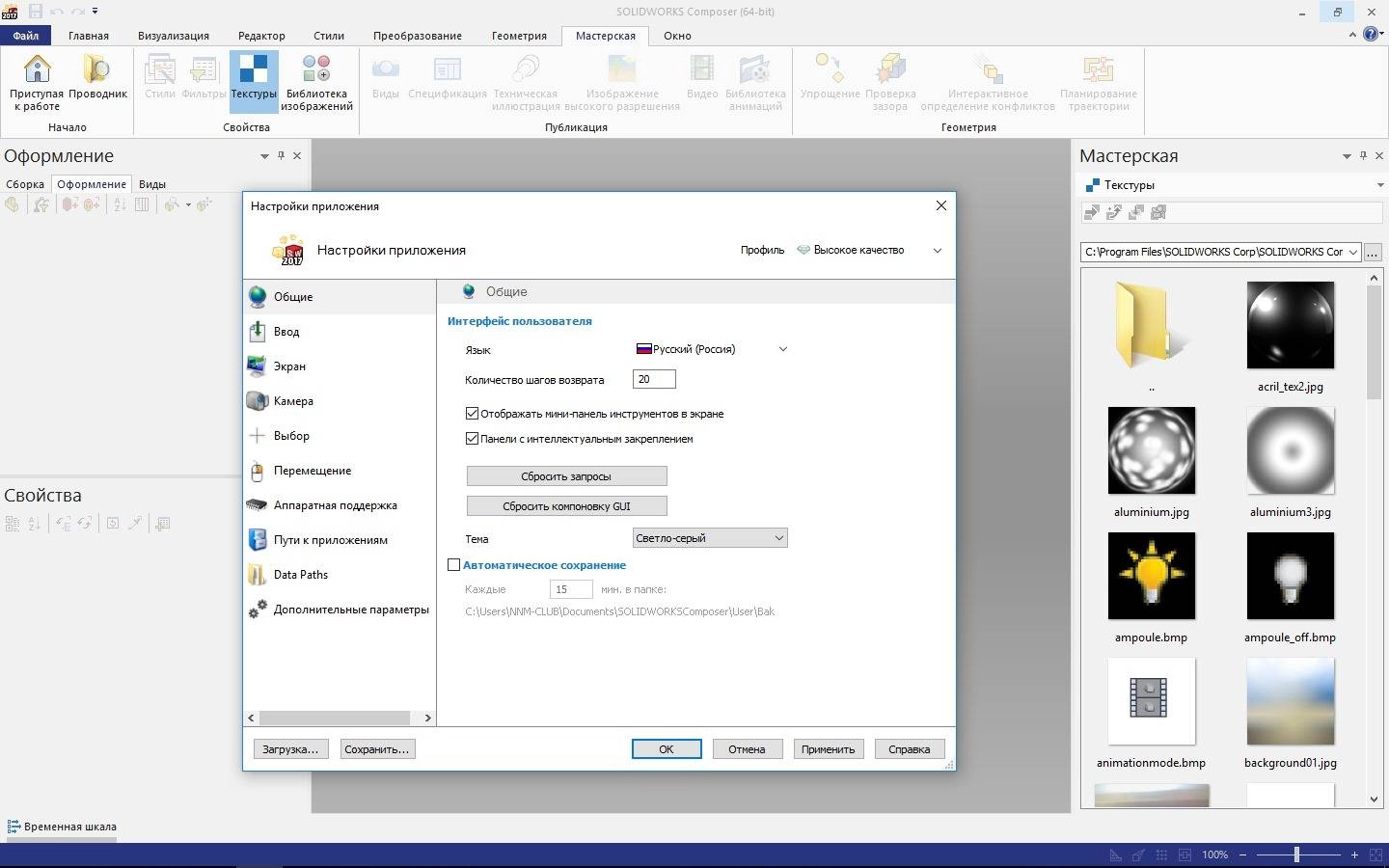Open the Приступая к работе ribbon icon

click(37, 82)
